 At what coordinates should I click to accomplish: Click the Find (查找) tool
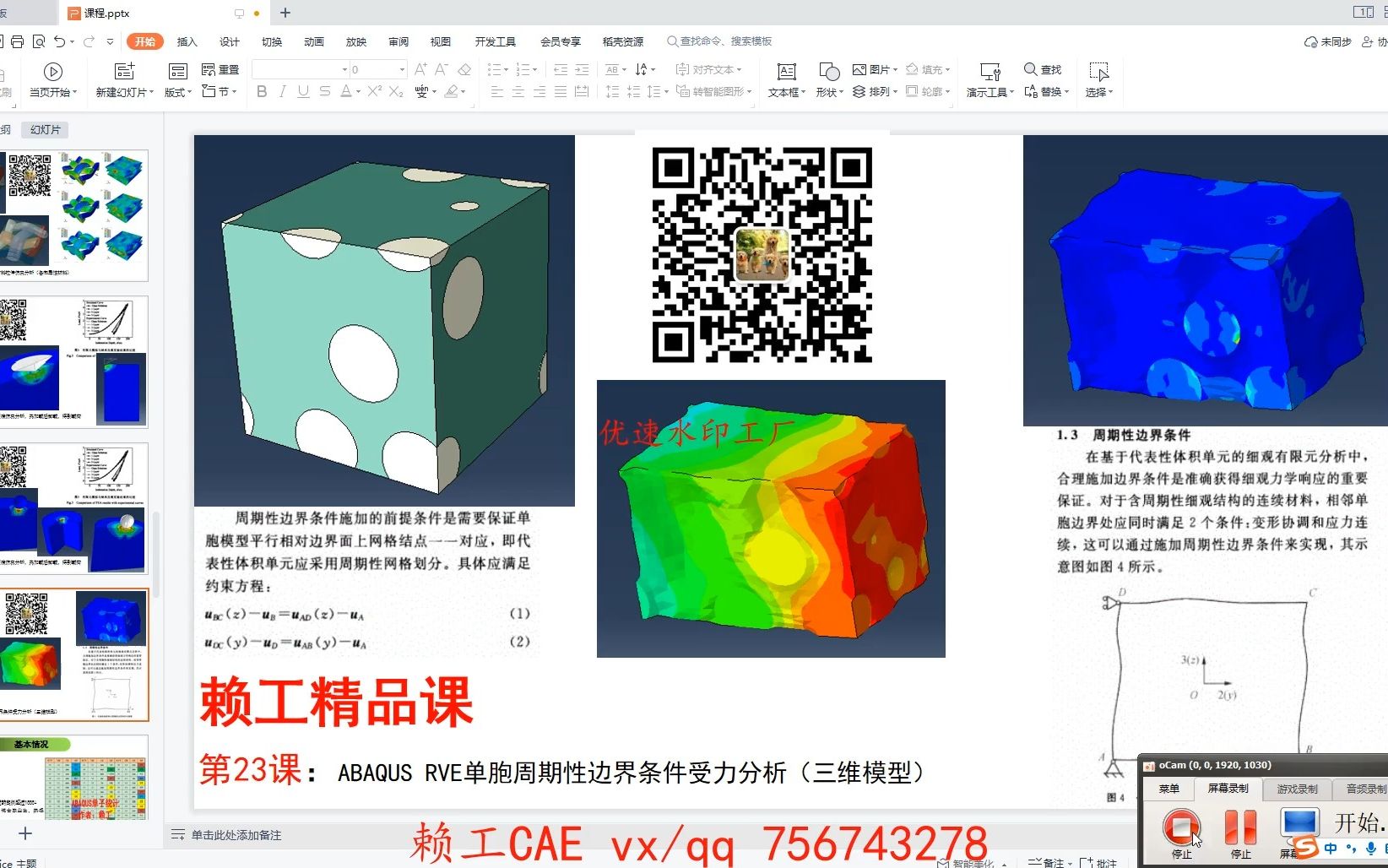(x=1043, y=69)
